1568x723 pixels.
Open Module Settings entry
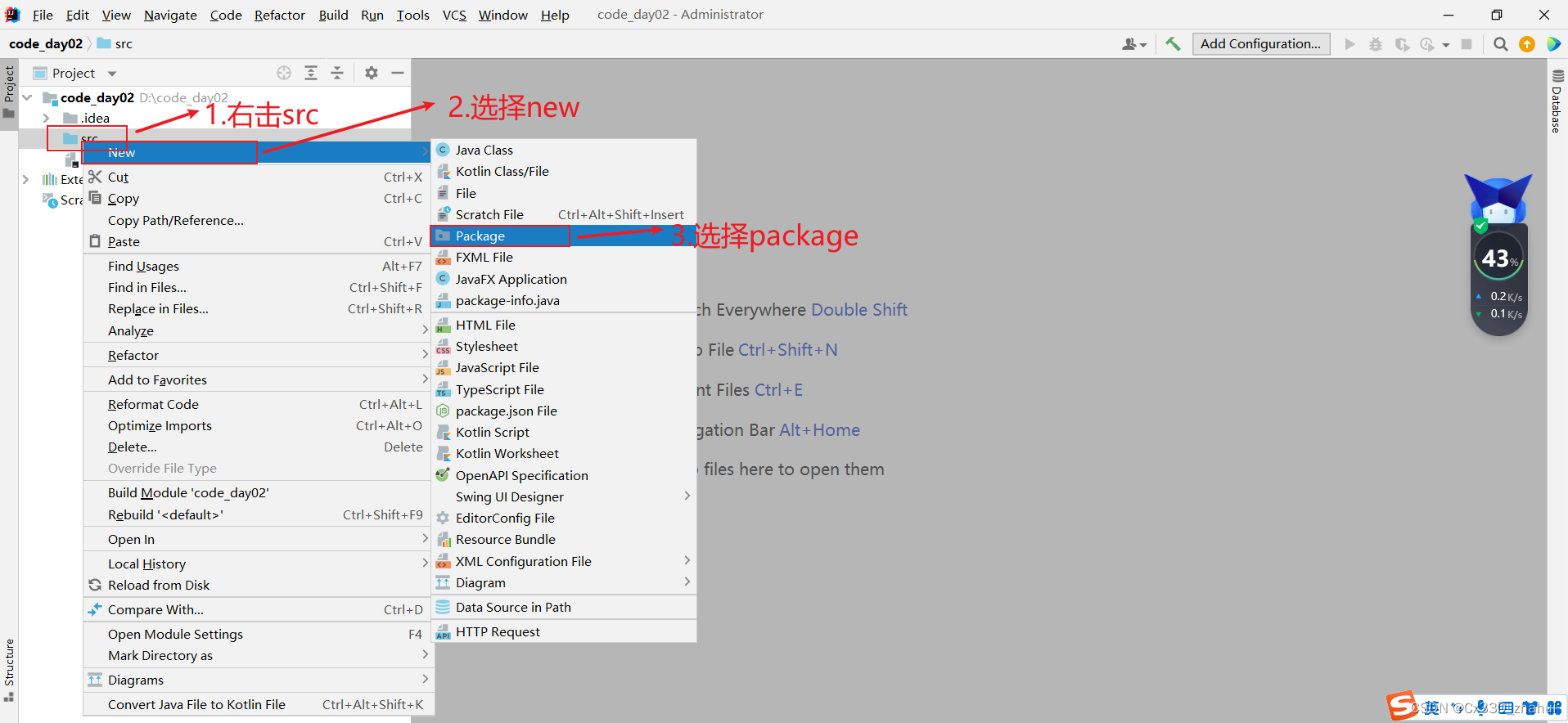coord(258,634)
